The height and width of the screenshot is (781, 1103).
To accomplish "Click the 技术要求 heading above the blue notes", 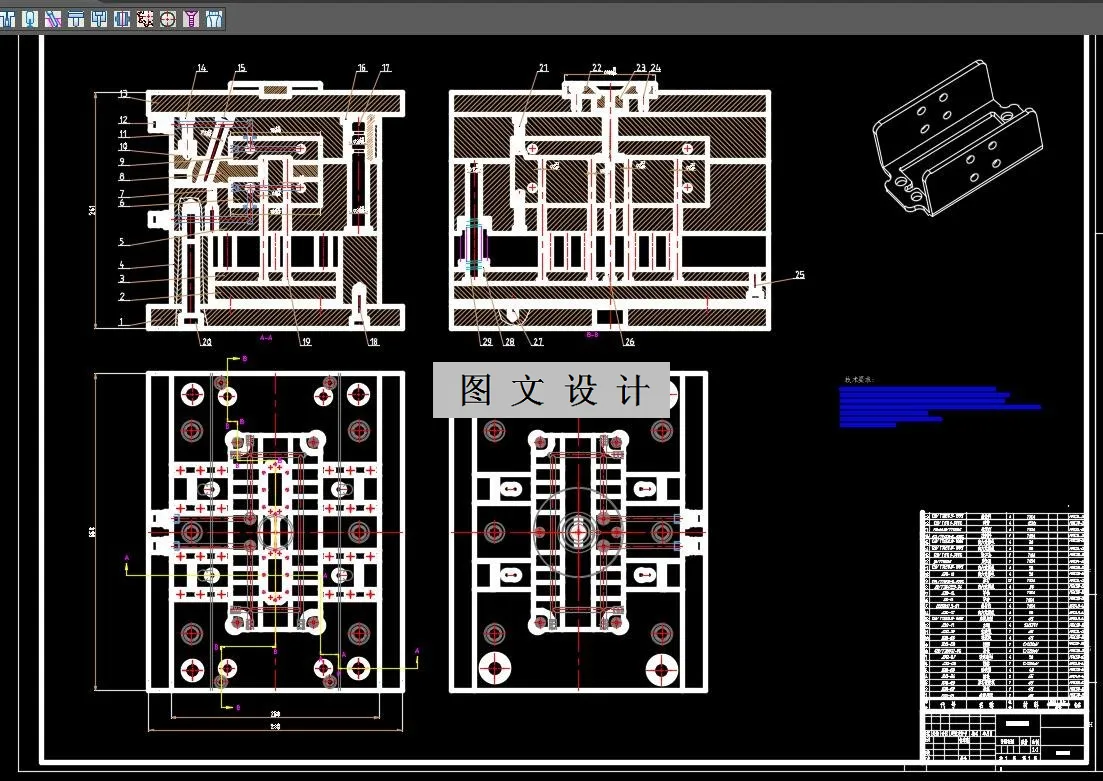I will tap(858, 380).
